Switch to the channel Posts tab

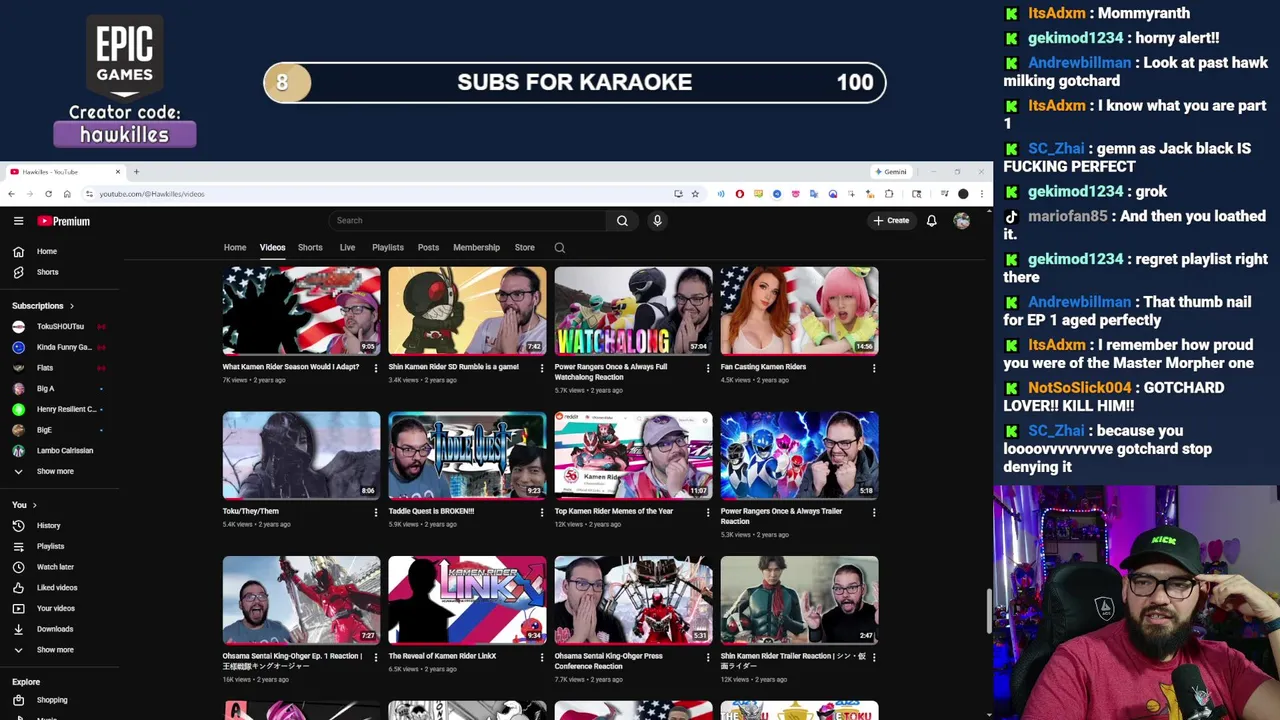428,248
